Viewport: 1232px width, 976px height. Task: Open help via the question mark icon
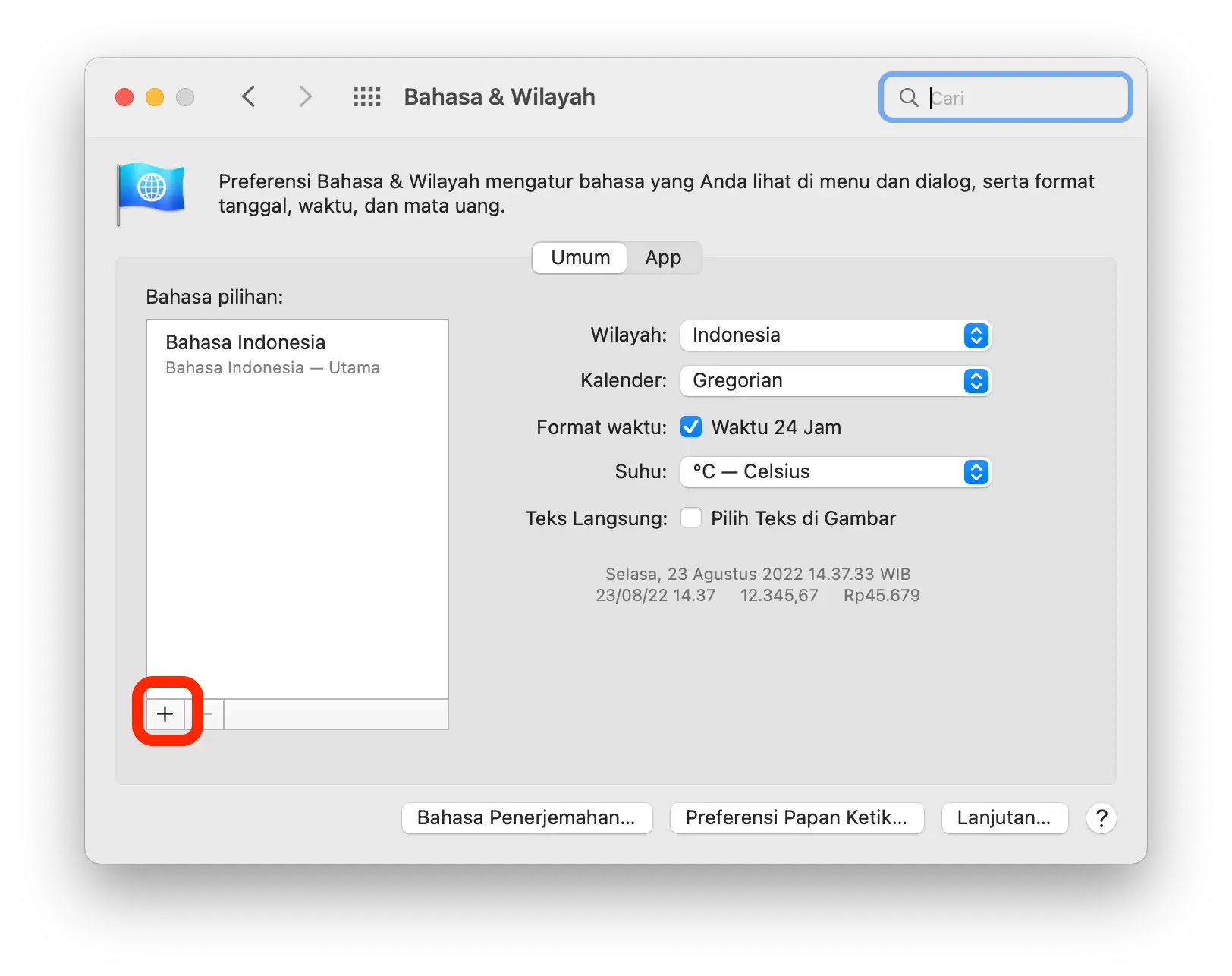pos(1101,818)
